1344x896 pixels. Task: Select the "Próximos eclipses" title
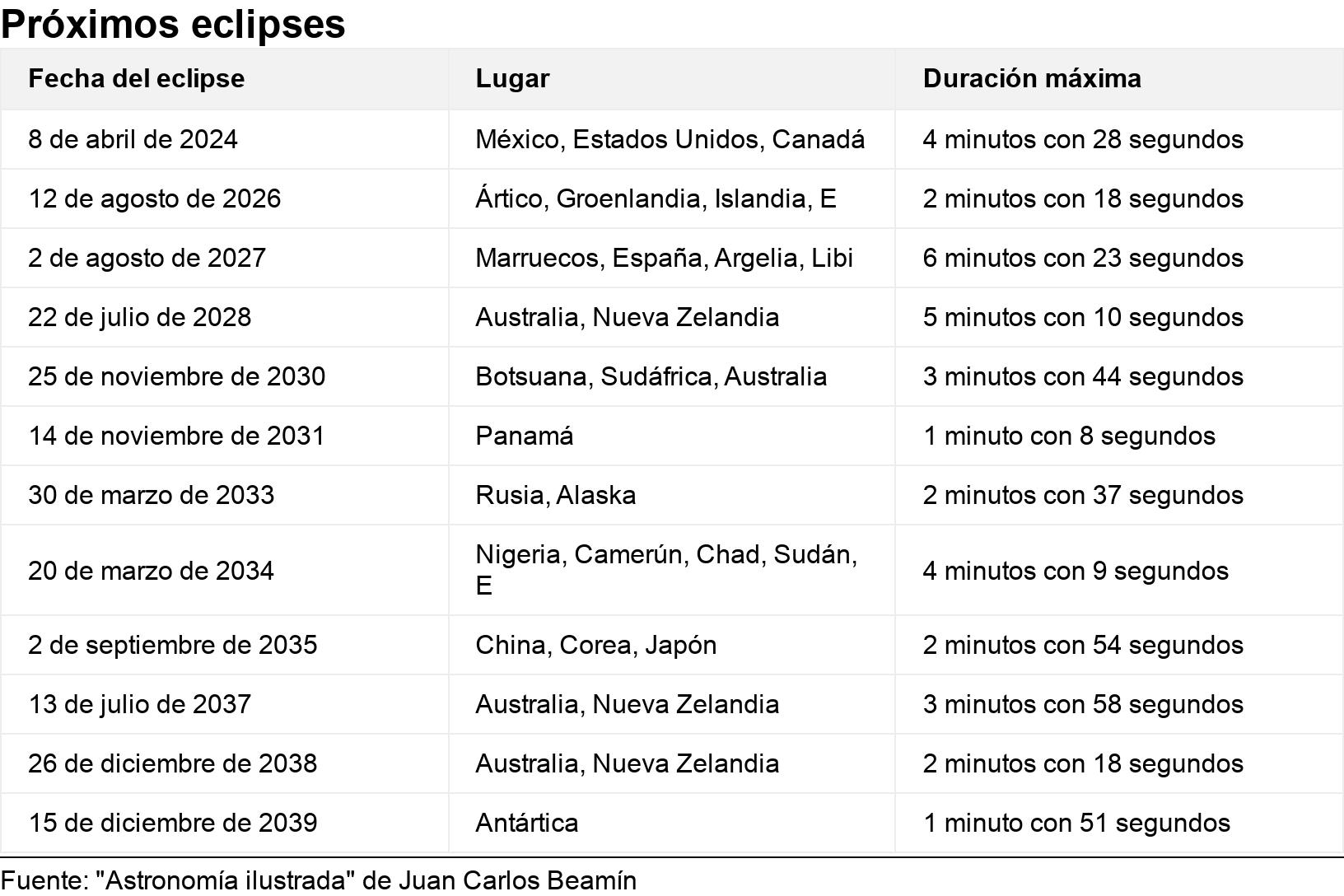click(x=173, y=23)
